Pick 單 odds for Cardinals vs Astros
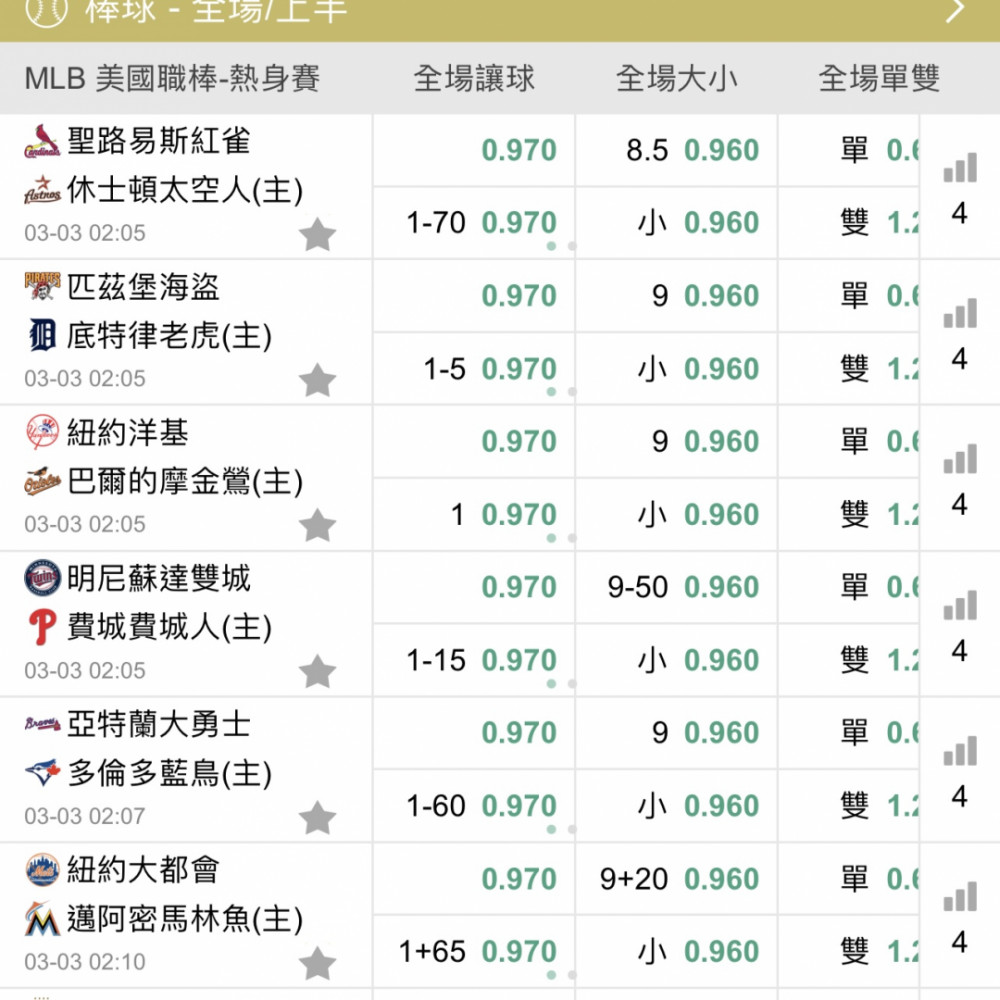Image resolution: width=1000 pixels, height=1000 pixels. [x=849, y=151]
